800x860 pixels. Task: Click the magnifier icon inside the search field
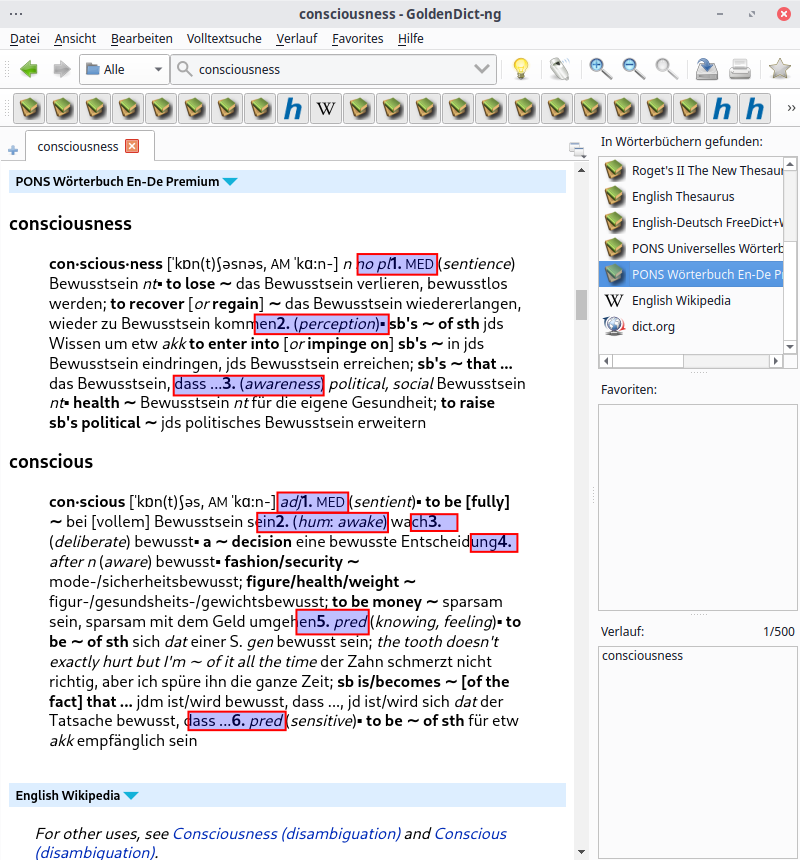(x=185, y=69)
